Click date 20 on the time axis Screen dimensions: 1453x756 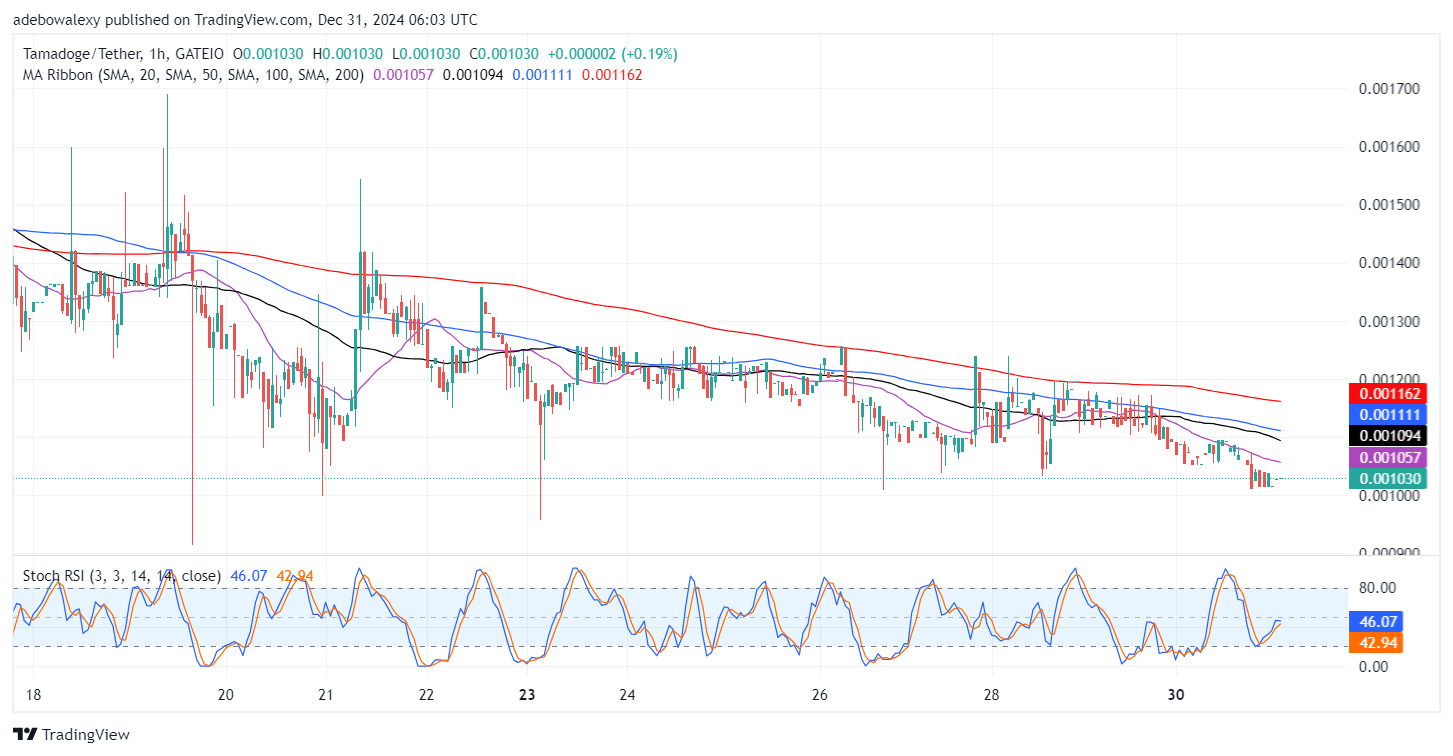pos(225,695)
